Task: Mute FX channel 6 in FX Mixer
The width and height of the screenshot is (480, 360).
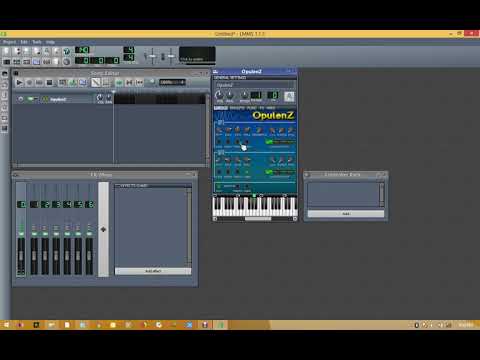Action: (89, 234)
